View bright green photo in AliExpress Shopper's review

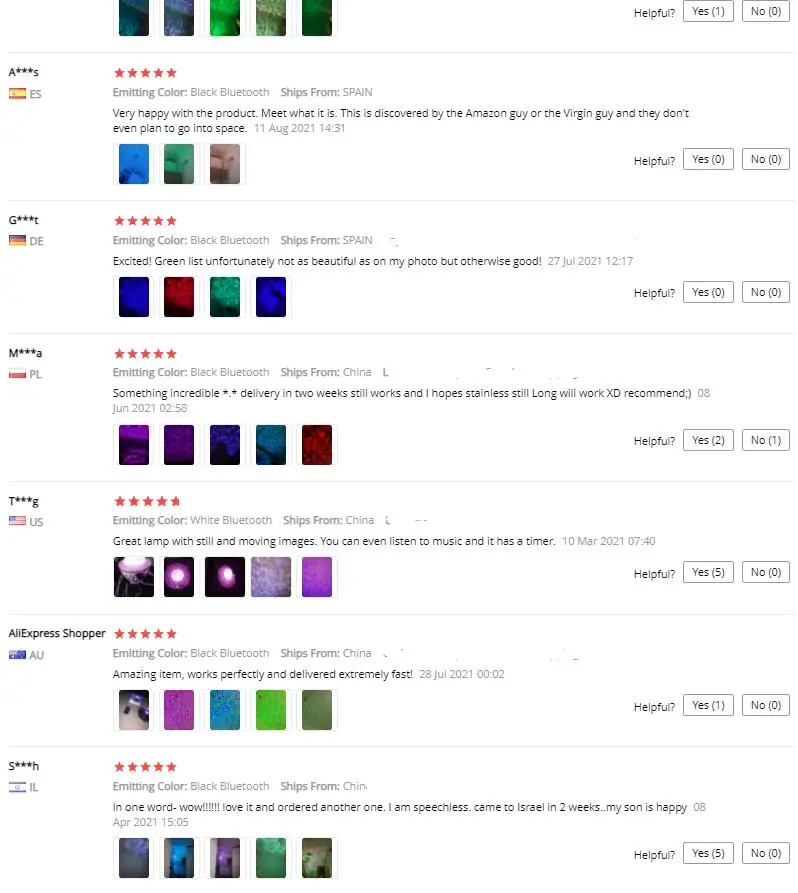point(271,710)
